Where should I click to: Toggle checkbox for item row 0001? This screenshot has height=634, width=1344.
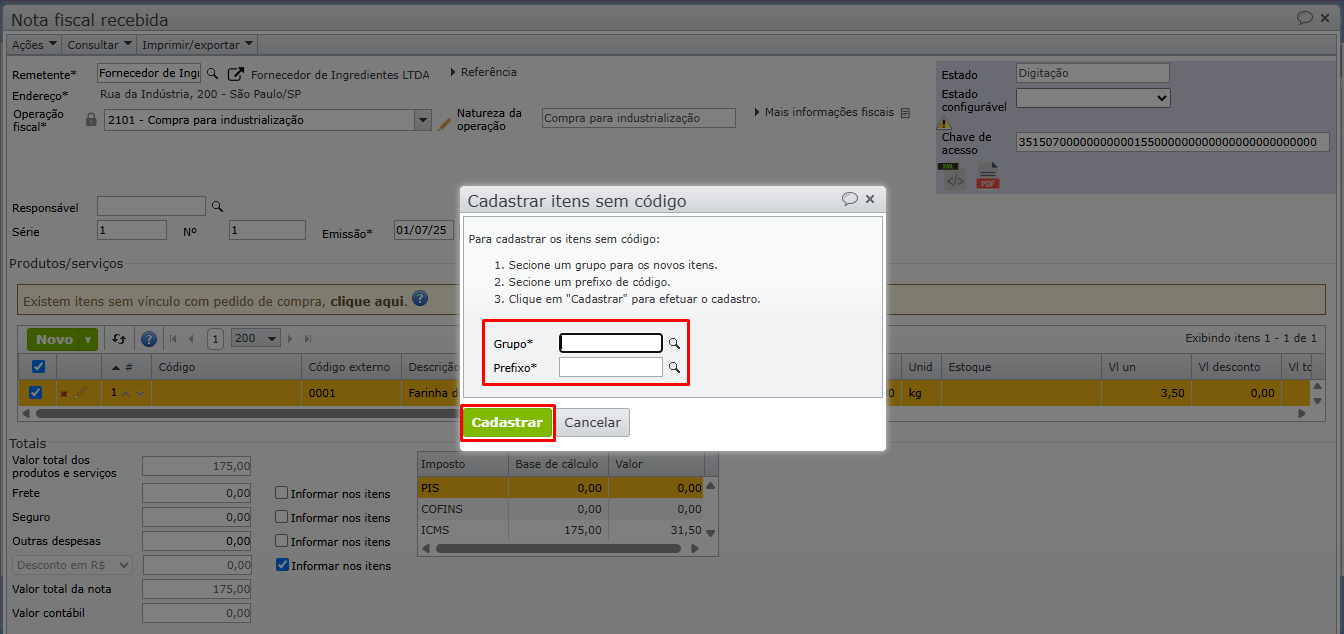click(36, 393)
